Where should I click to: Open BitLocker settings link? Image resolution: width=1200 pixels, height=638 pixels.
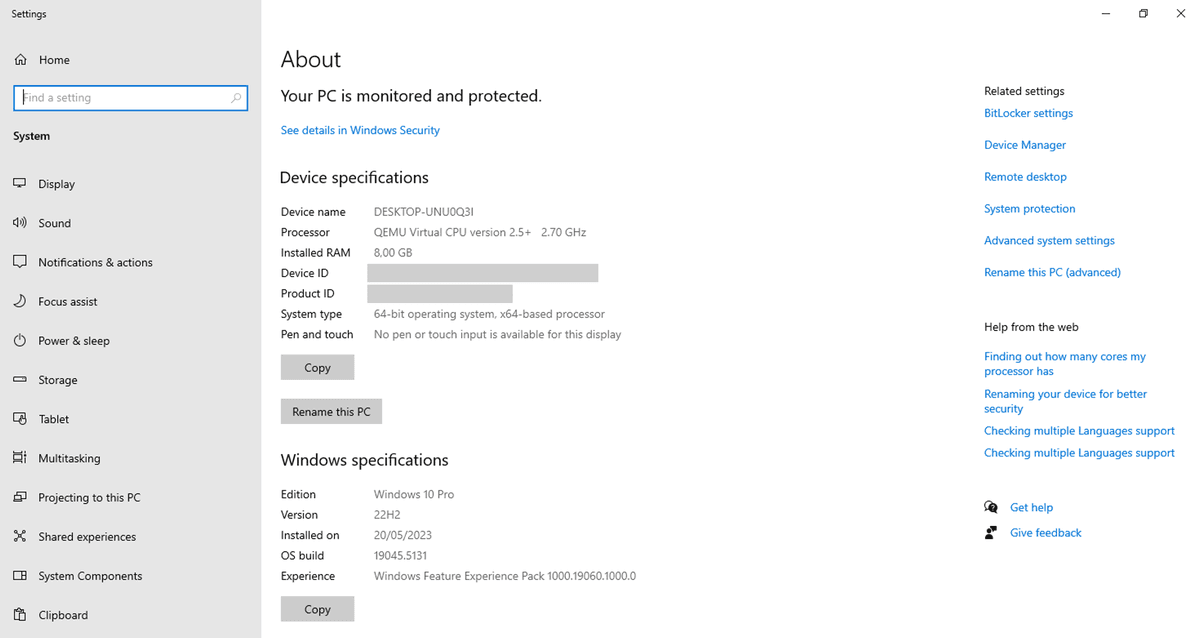click(1028, 113)
